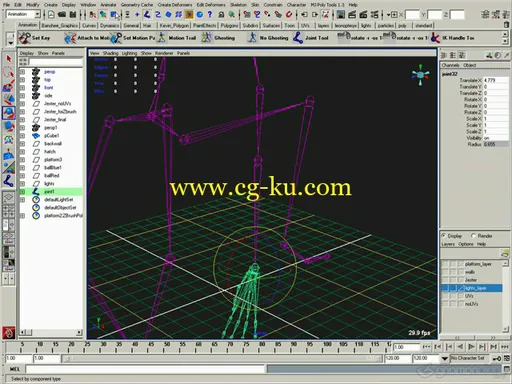Image resolution: width=512 pixels, height=384 pixels.
Task: Click play backwards button
Action: click(x=460, y=347)
